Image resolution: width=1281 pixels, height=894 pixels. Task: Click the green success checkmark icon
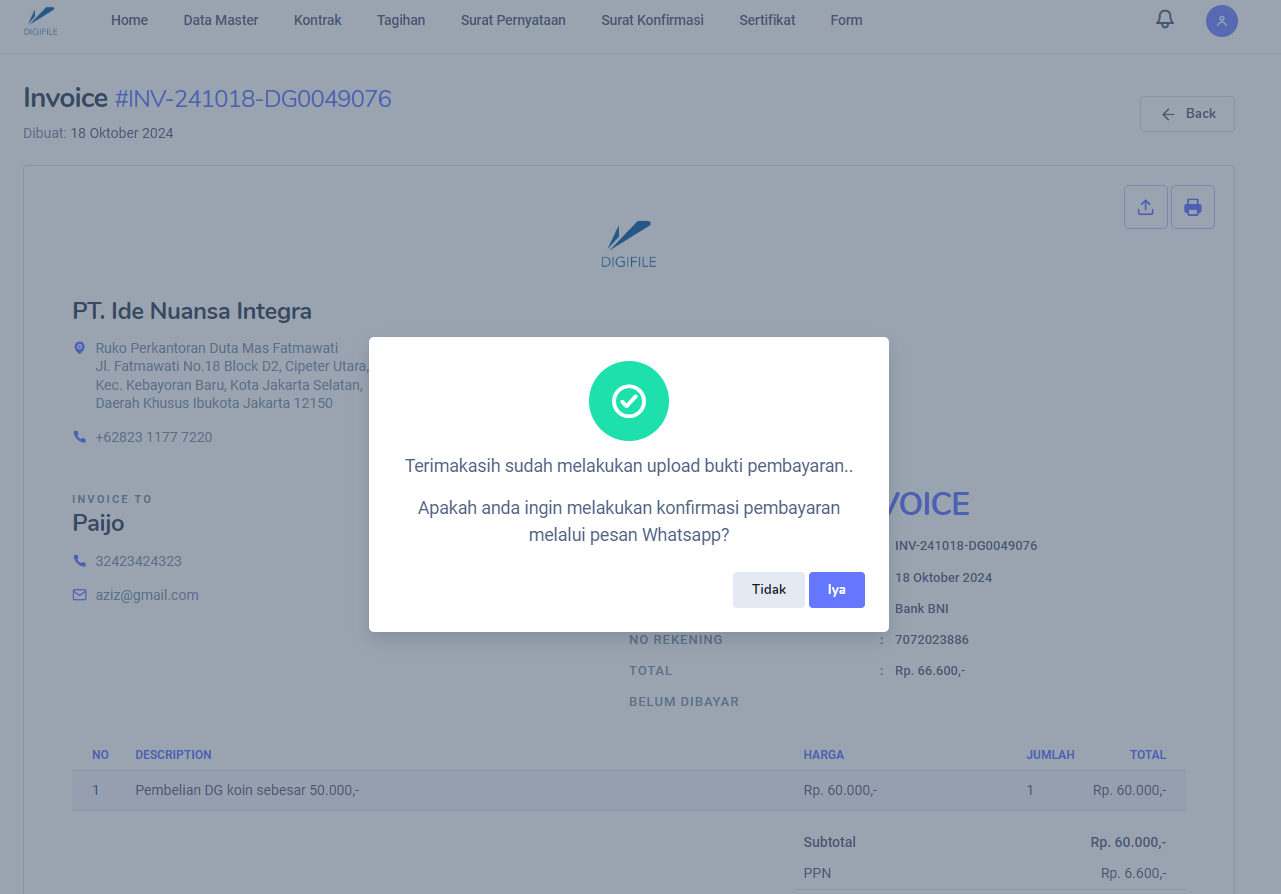click(x=628, y=401)
